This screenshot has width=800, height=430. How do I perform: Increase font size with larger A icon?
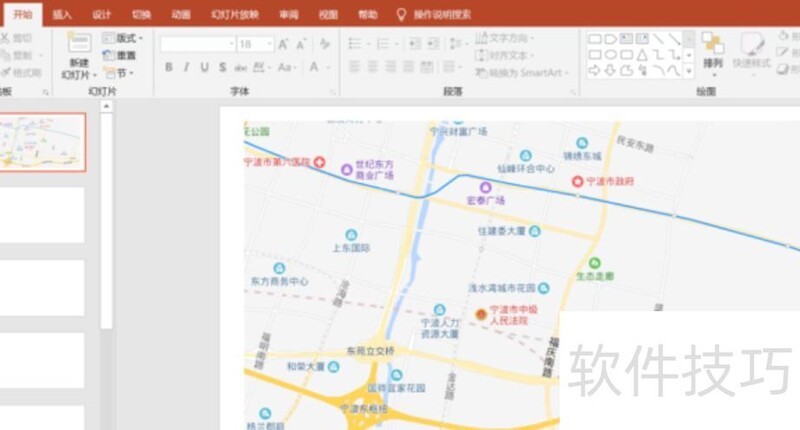click(x=283, y=44)
